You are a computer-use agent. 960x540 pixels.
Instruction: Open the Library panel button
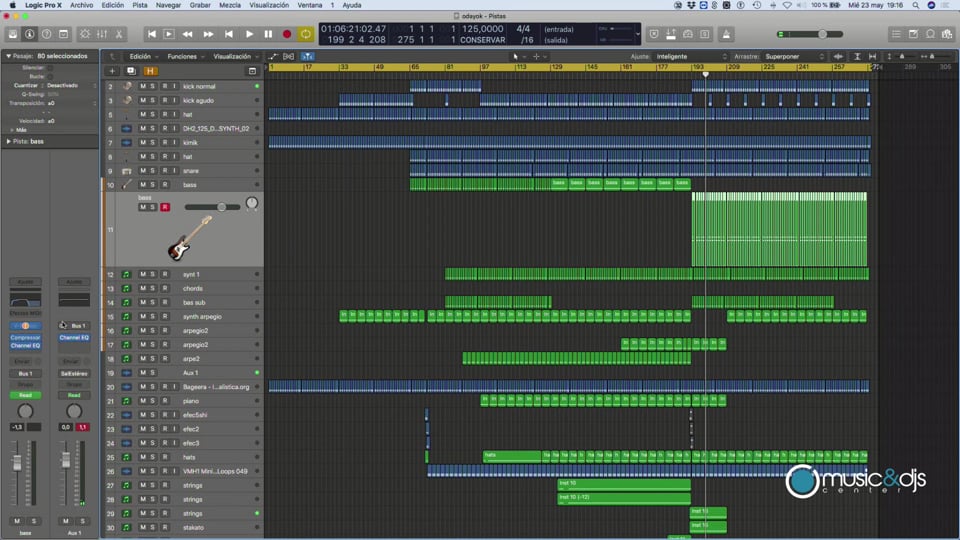click(x=12, y=34)
